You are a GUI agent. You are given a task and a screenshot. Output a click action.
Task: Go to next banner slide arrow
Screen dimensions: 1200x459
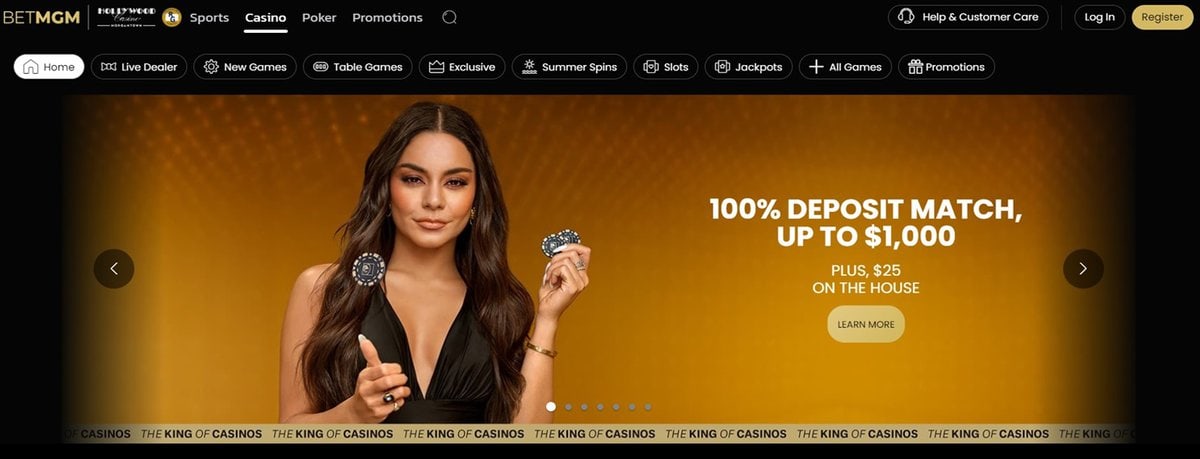coord(1083,268)
